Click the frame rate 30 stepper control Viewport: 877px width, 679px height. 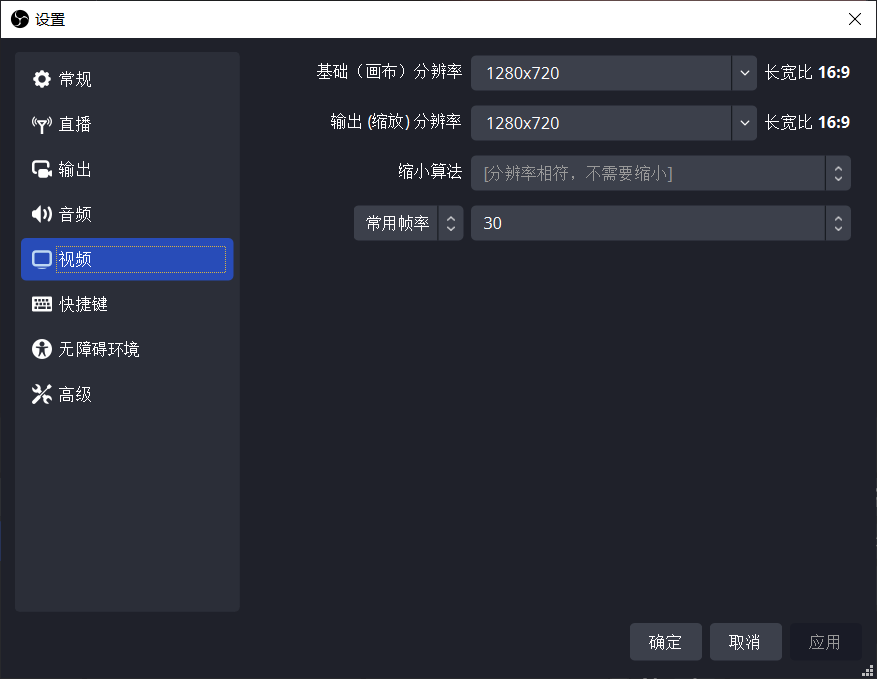838,222
